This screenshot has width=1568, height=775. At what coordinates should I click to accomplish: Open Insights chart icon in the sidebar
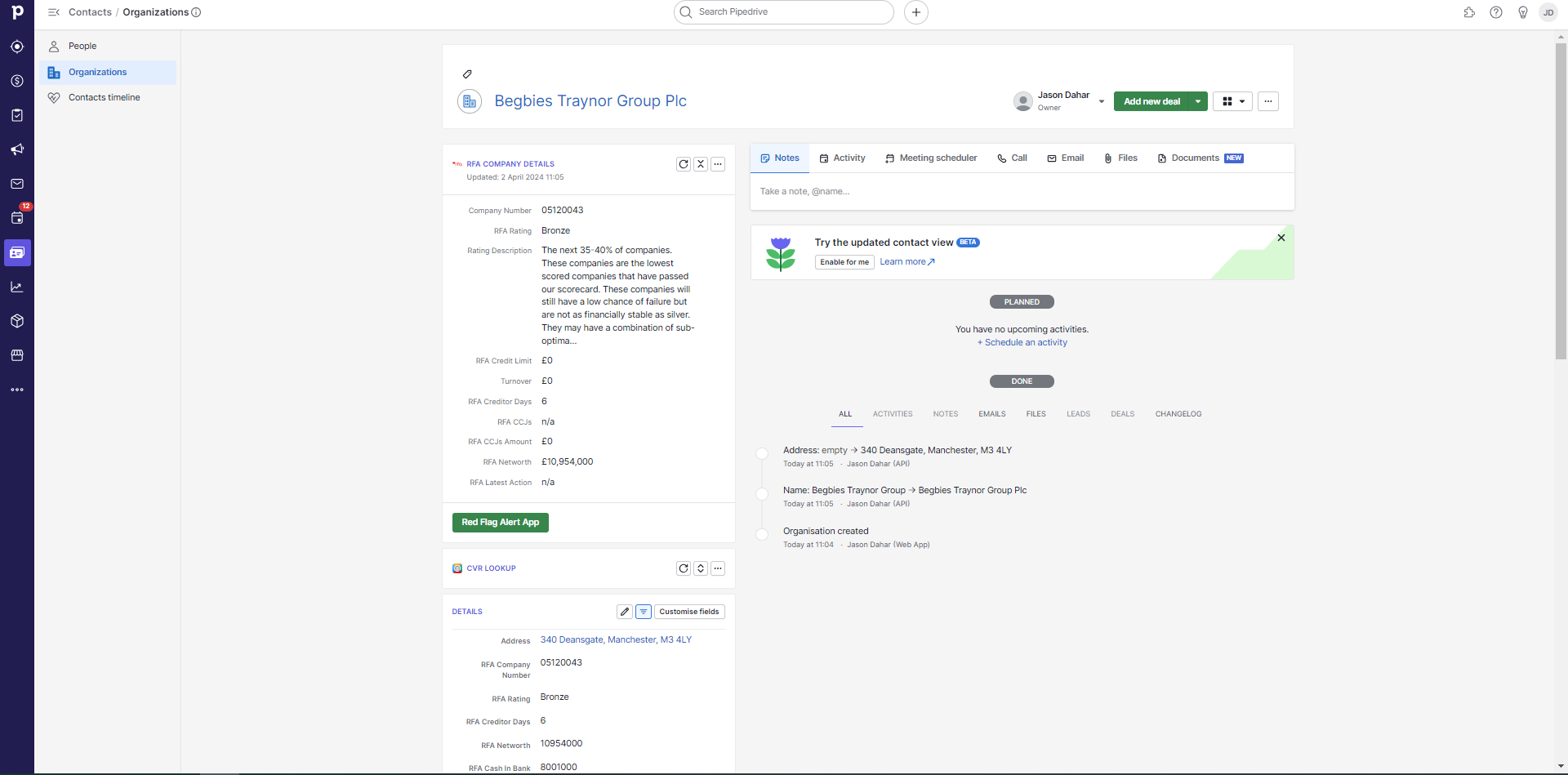coord(17,287)
